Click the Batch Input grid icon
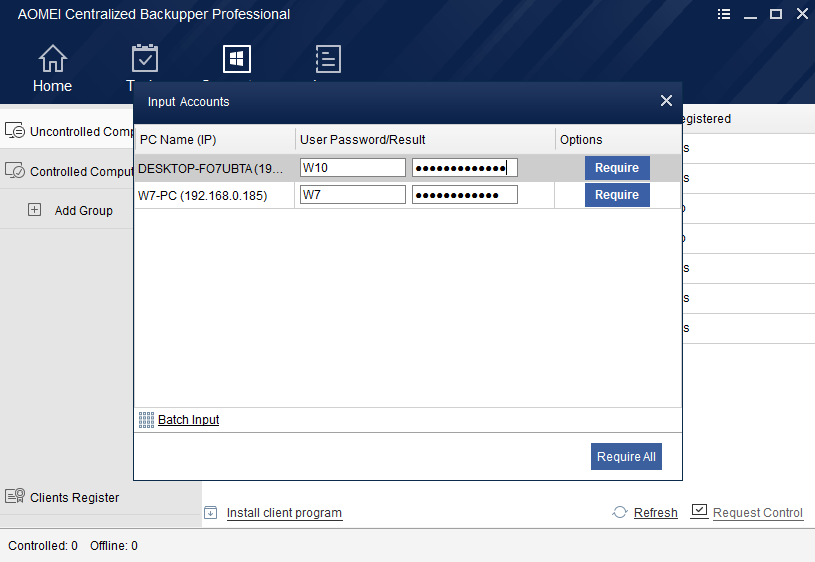The image size is (815, 562). [146, 420]
